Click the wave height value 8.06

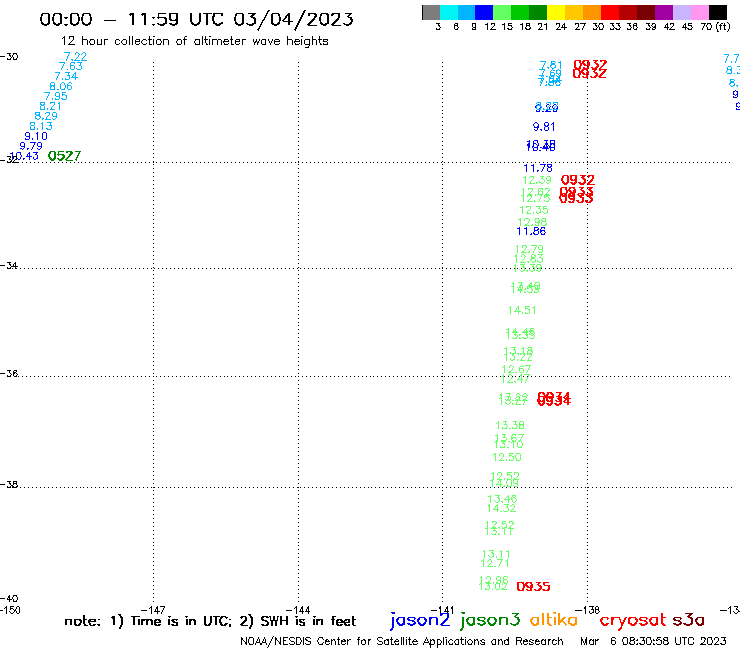(61, 86)
